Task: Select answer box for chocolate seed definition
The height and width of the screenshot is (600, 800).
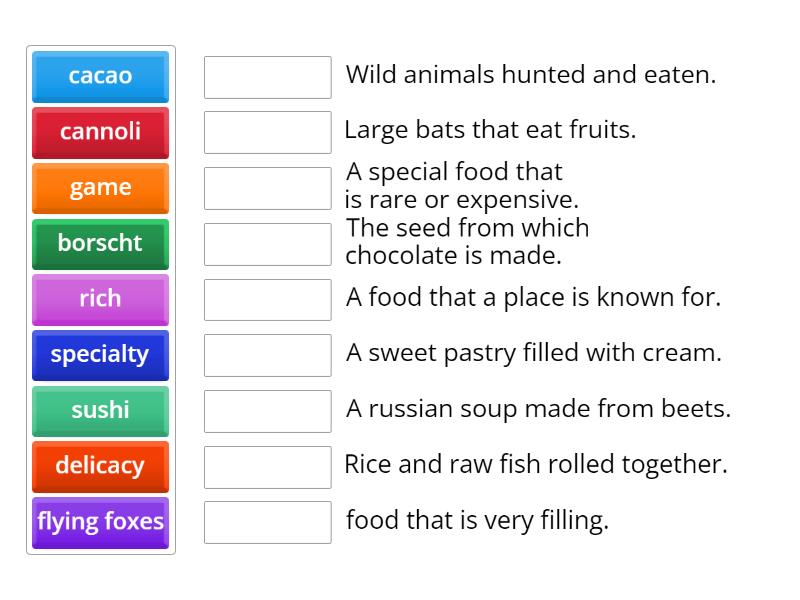Action: (x=267, y=243)
